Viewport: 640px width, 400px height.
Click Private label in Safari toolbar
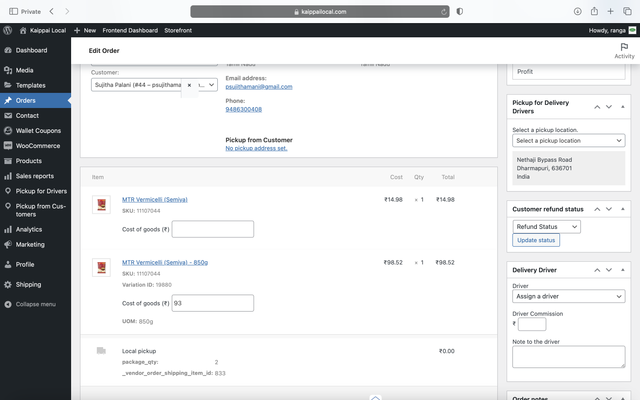pos(31,12)
